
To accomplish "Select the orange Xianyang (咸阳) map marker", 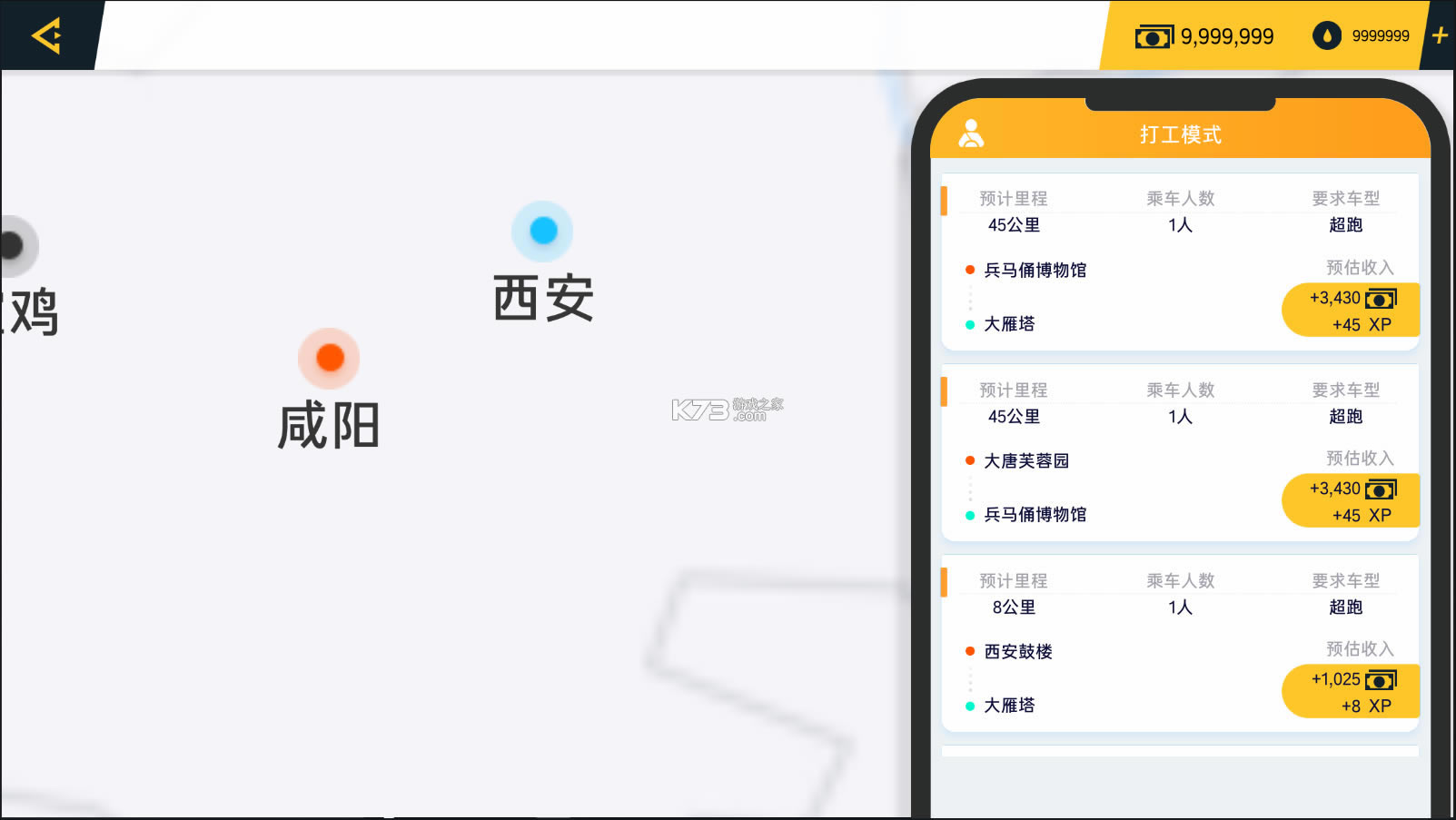I will pos(330,358).
